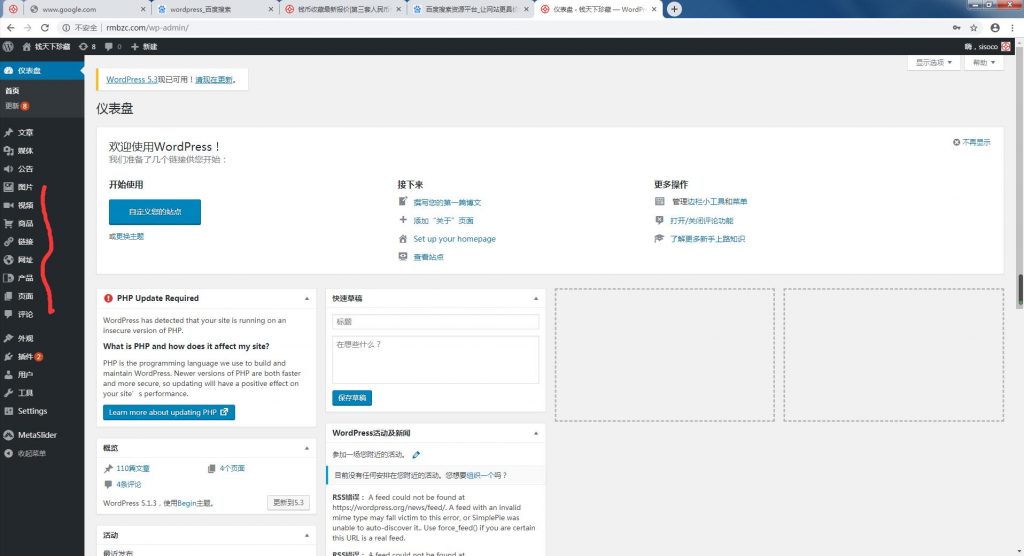This screenshot has width=1024, height=556.
Task: Click the 自定义您的站点 button
Action: pyautogui.click(x=155, y=212)
